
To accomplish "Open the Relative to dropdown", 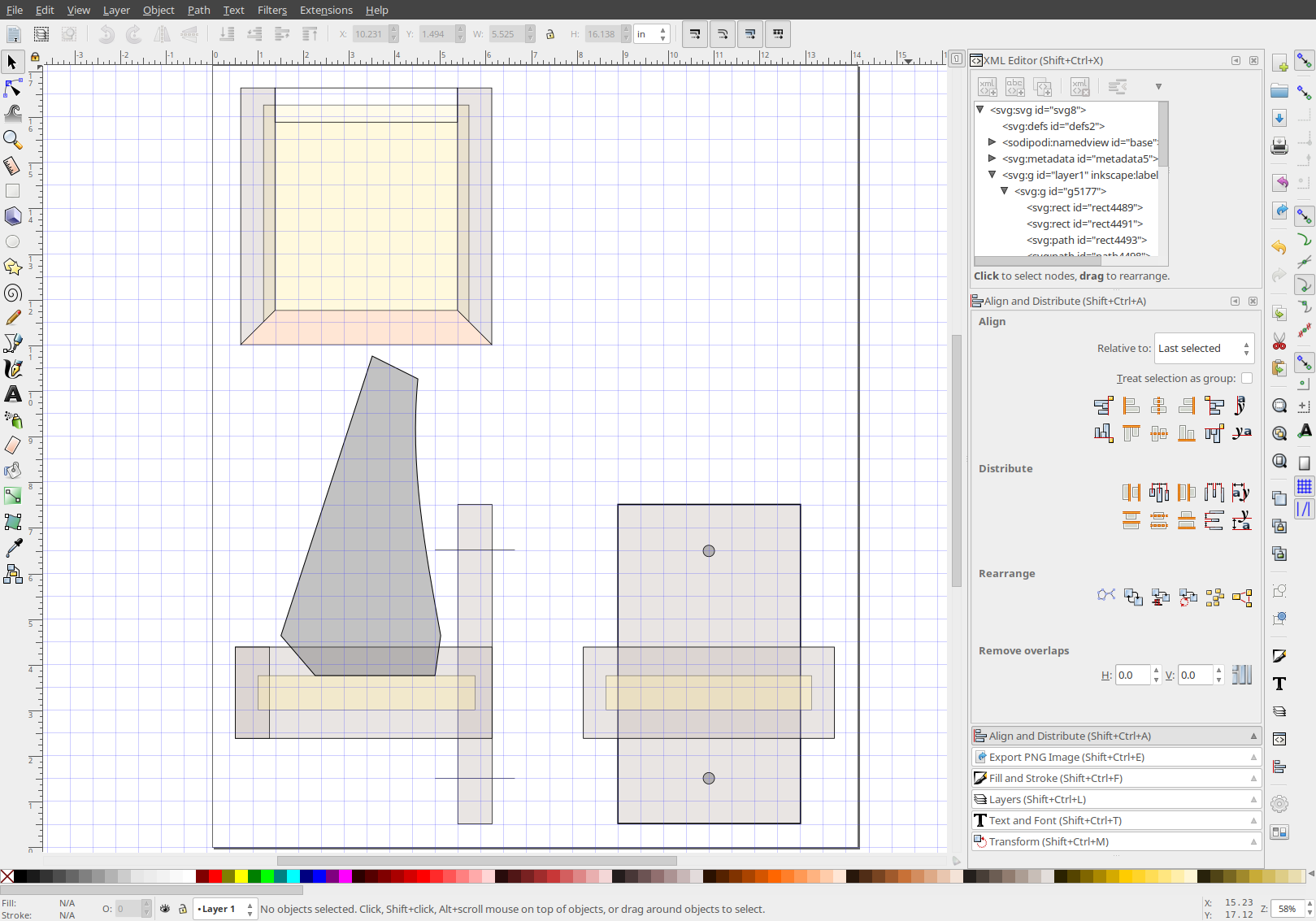I will (1203, 349).
